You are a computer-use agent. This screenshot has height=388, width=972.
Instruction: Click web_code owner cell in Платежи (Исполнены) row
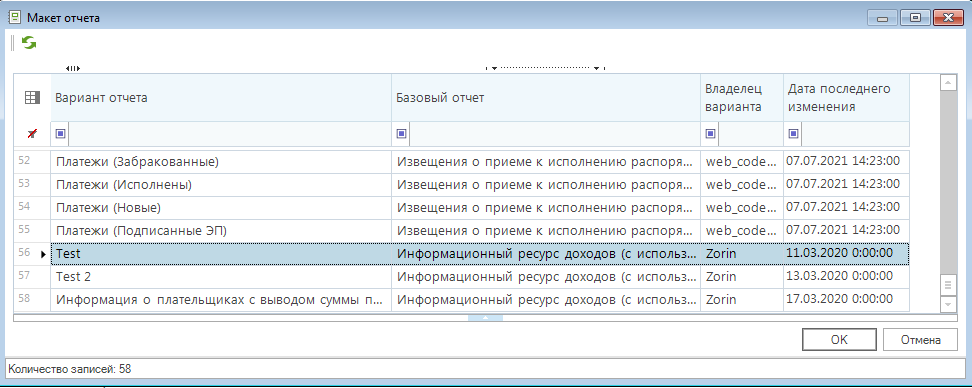[742, 185]
